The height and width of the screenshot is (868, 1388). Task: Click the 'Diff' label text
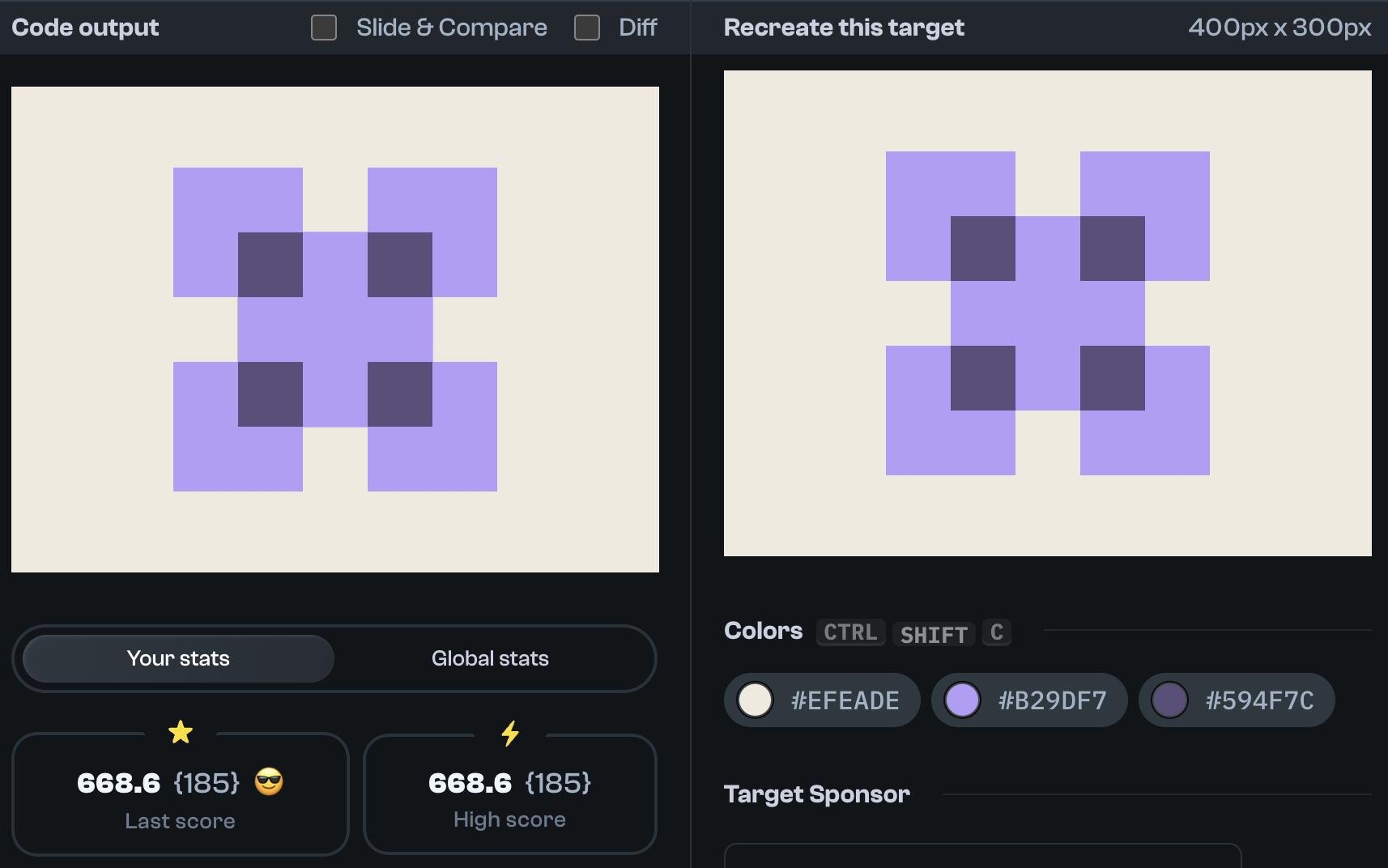(x=638, y=28)
